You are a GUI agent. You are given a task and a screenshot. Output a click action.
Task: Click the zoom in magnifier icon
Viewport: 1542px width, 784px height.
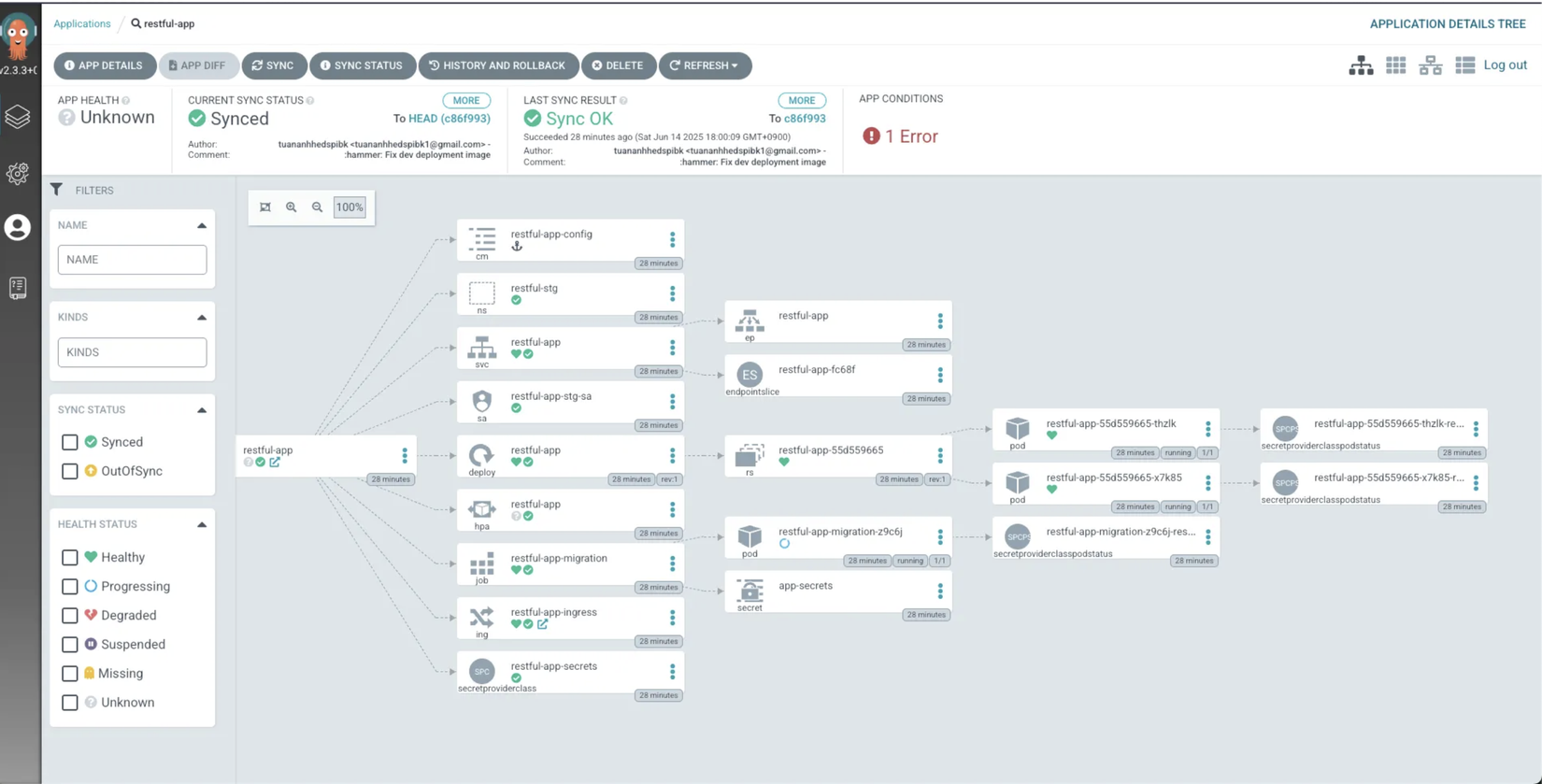point(292,207)
